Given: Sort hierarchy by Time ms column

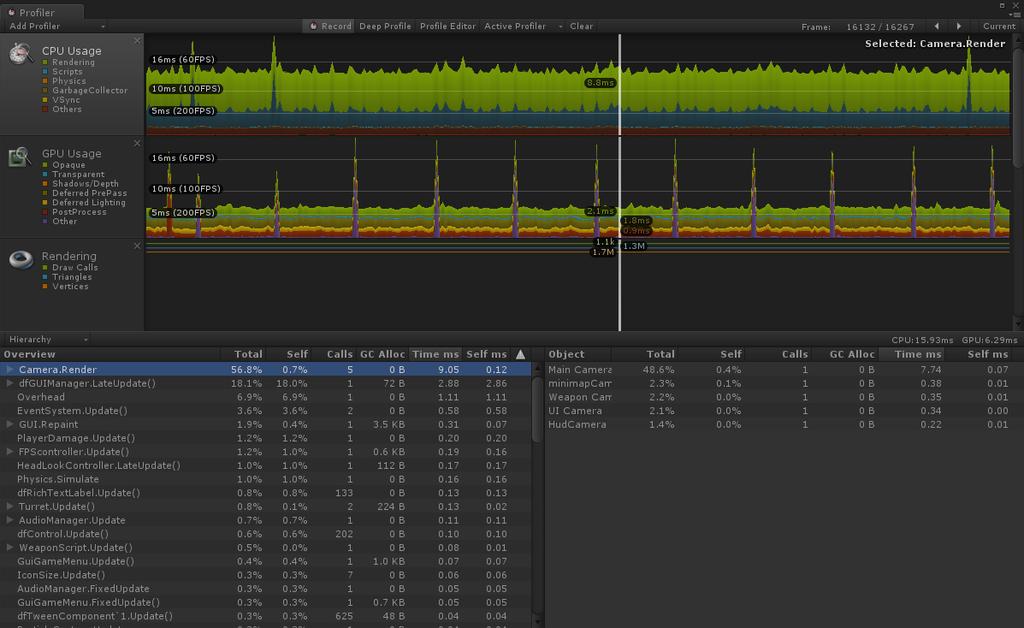Looking at the screenshot, I should coord(436,354).
